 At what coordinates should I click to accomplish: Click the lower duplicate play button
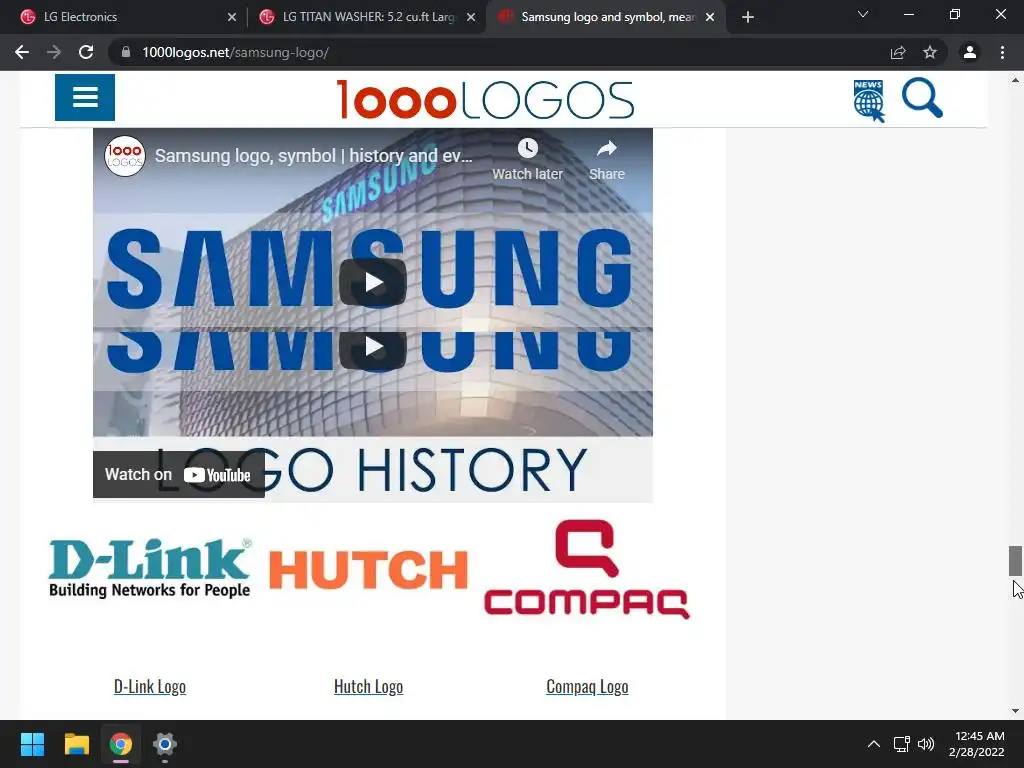(373, 347)
